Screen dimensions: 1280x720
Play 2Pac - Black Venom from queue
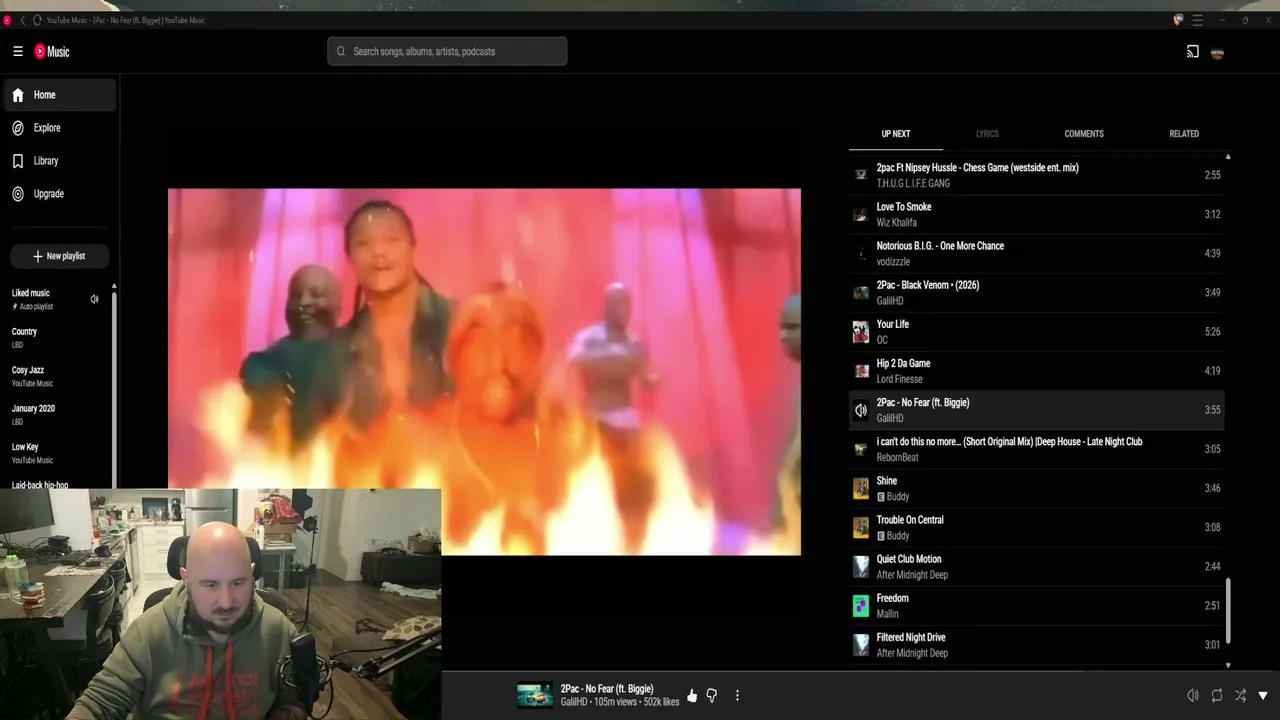(x=1036, y=292)
